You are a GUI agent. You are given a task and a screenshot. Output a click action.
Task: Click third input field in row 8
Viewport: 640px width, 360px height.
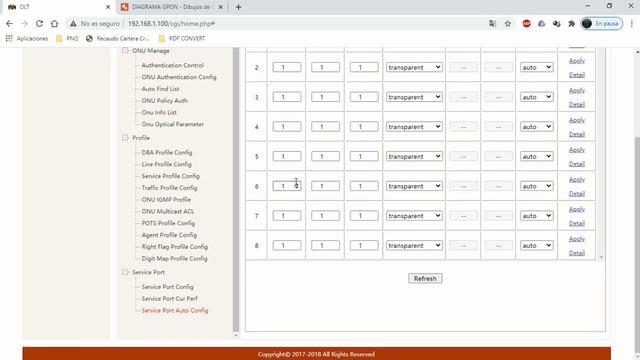click(364, 245)
